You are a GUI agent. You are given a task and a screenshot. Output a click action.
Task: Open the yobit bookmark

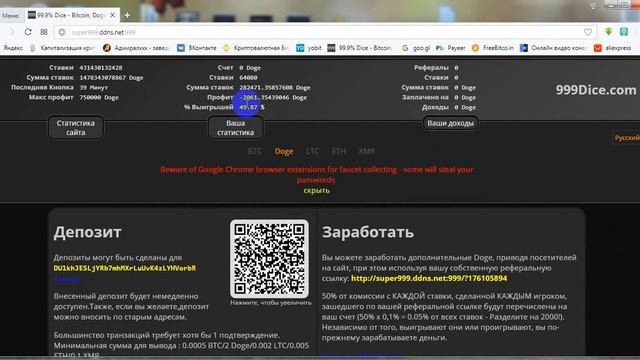(x=309, y=48)
